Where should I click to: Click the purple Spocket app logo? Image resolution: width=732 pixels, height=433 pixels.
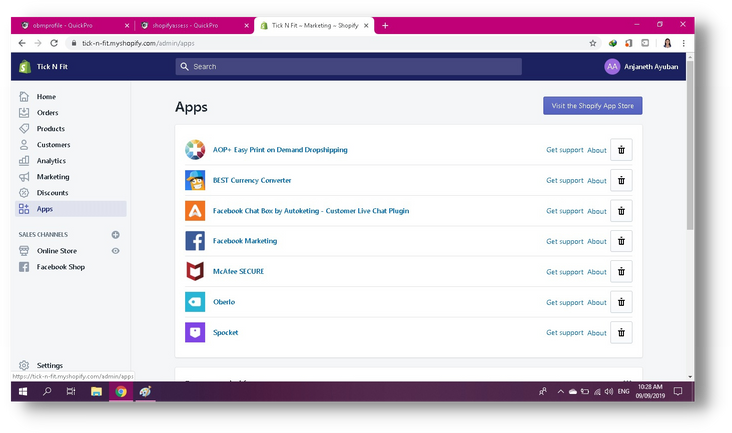[195, 332]
